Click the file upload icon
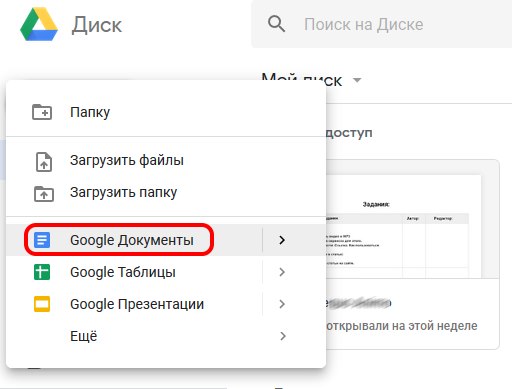 44,162
